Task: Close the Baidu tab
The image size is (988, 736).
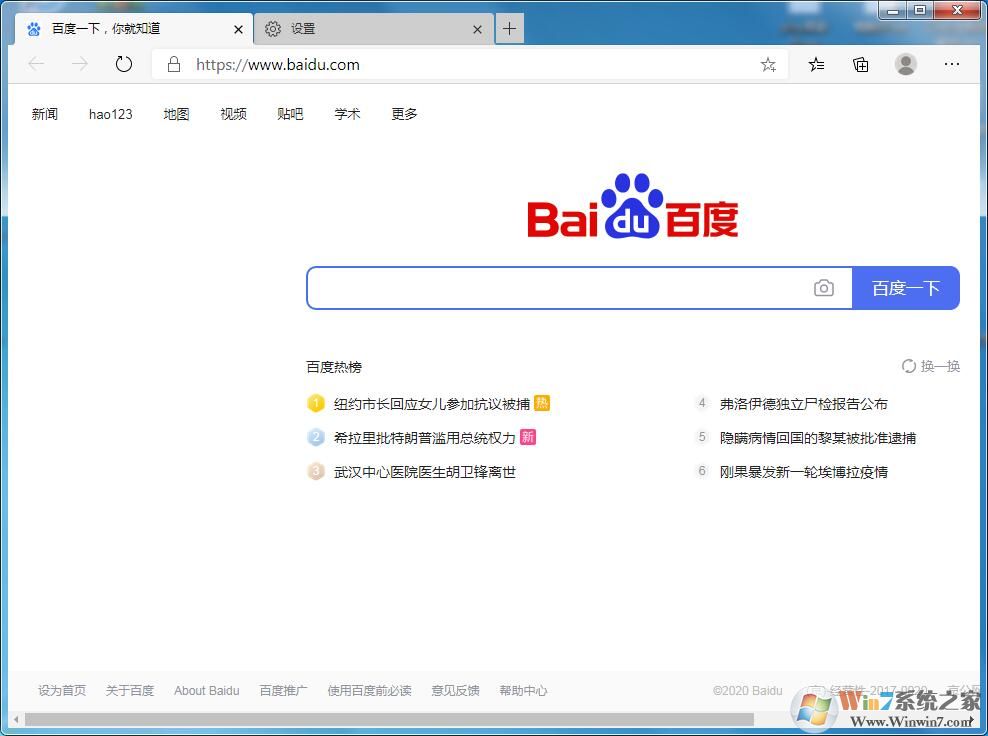Action: tap(238, 29)
